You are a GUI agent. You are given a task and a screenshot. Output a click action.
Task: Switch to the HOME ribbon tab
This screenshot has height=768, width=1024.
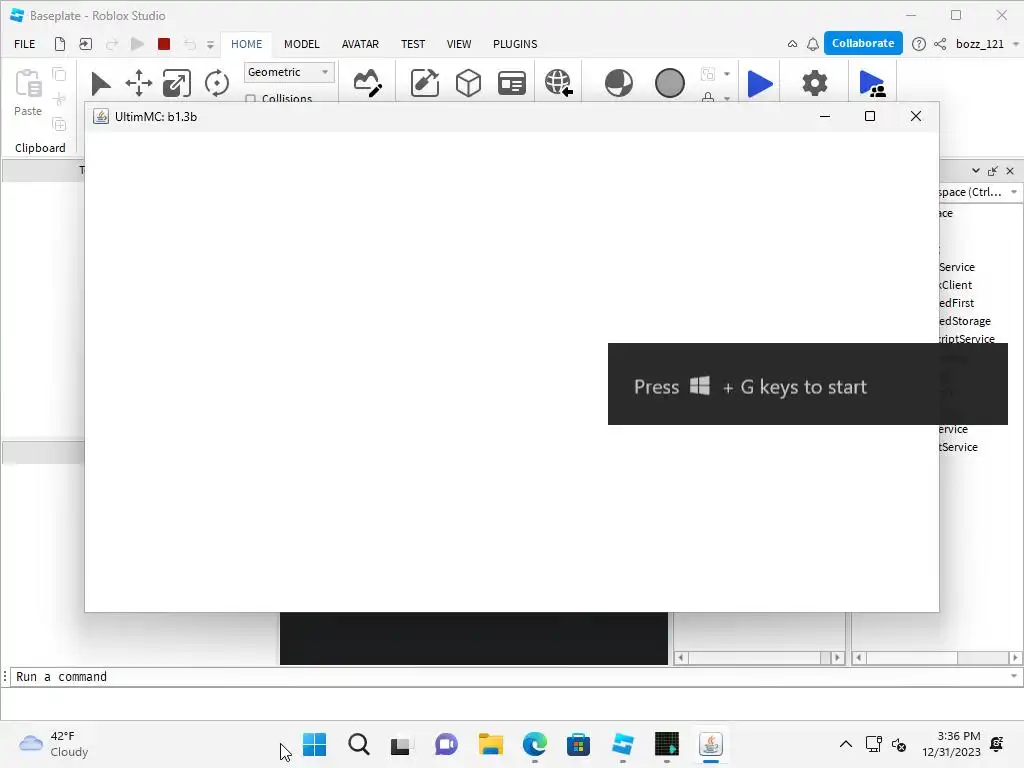pos(246,44)
